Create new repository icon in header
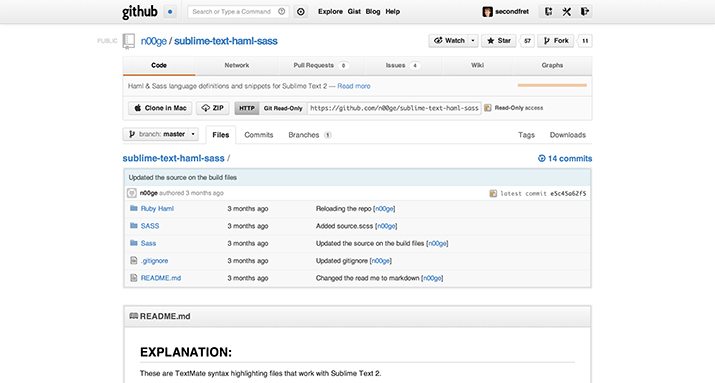Viewport: 715px width, 383px height. point(549,12)
